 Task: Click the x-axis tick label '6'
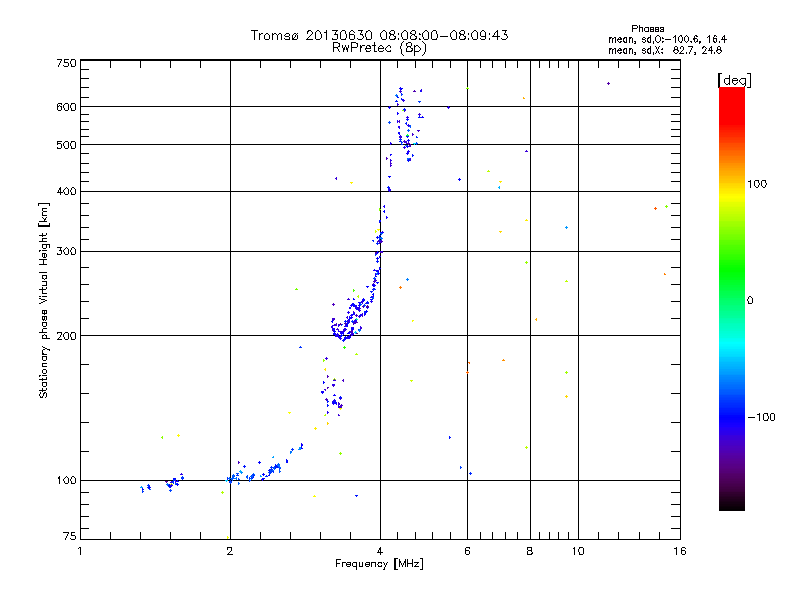click(x=467, y=551)
